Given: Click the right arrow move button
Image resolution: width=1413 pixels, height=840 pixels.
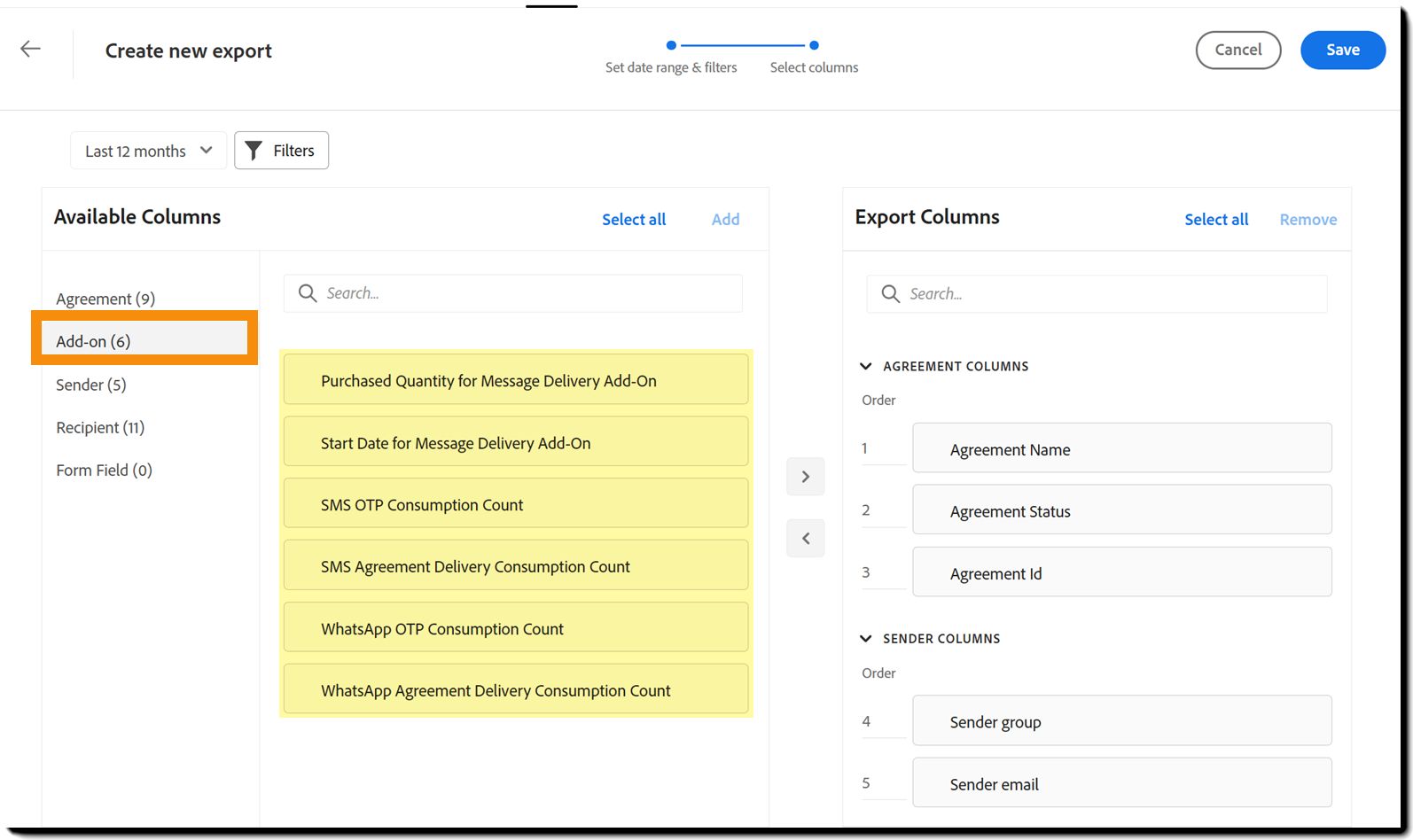Looking at the screenshot, I should (805, 477).
